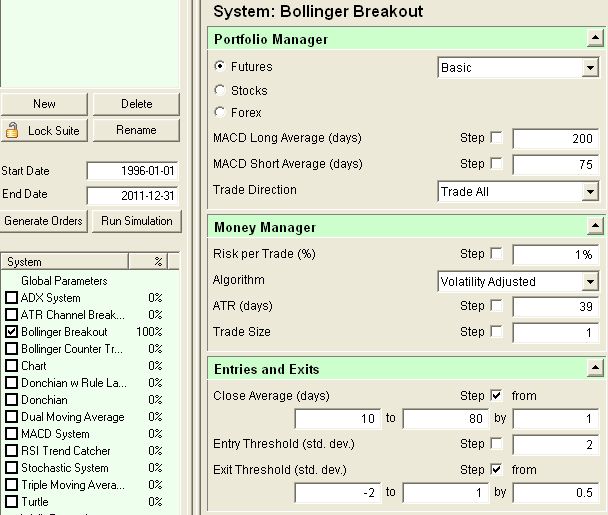This screenshot has width=608, height=515.
Task: Click the End Date field
Action: click(132, 196)
